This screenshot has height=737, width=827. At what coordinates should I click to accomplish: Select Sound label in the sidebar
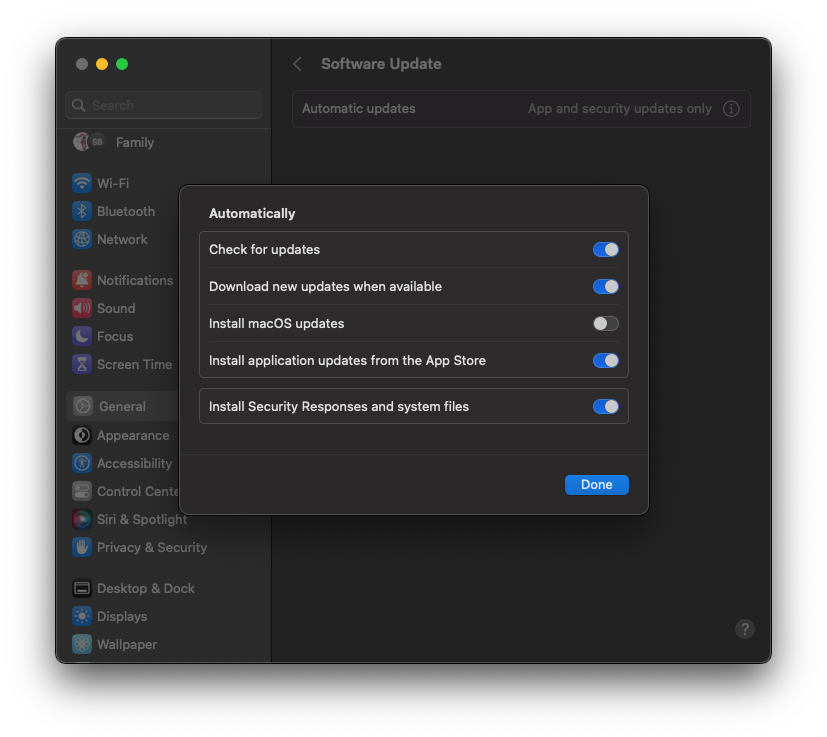tap(116, 308)
